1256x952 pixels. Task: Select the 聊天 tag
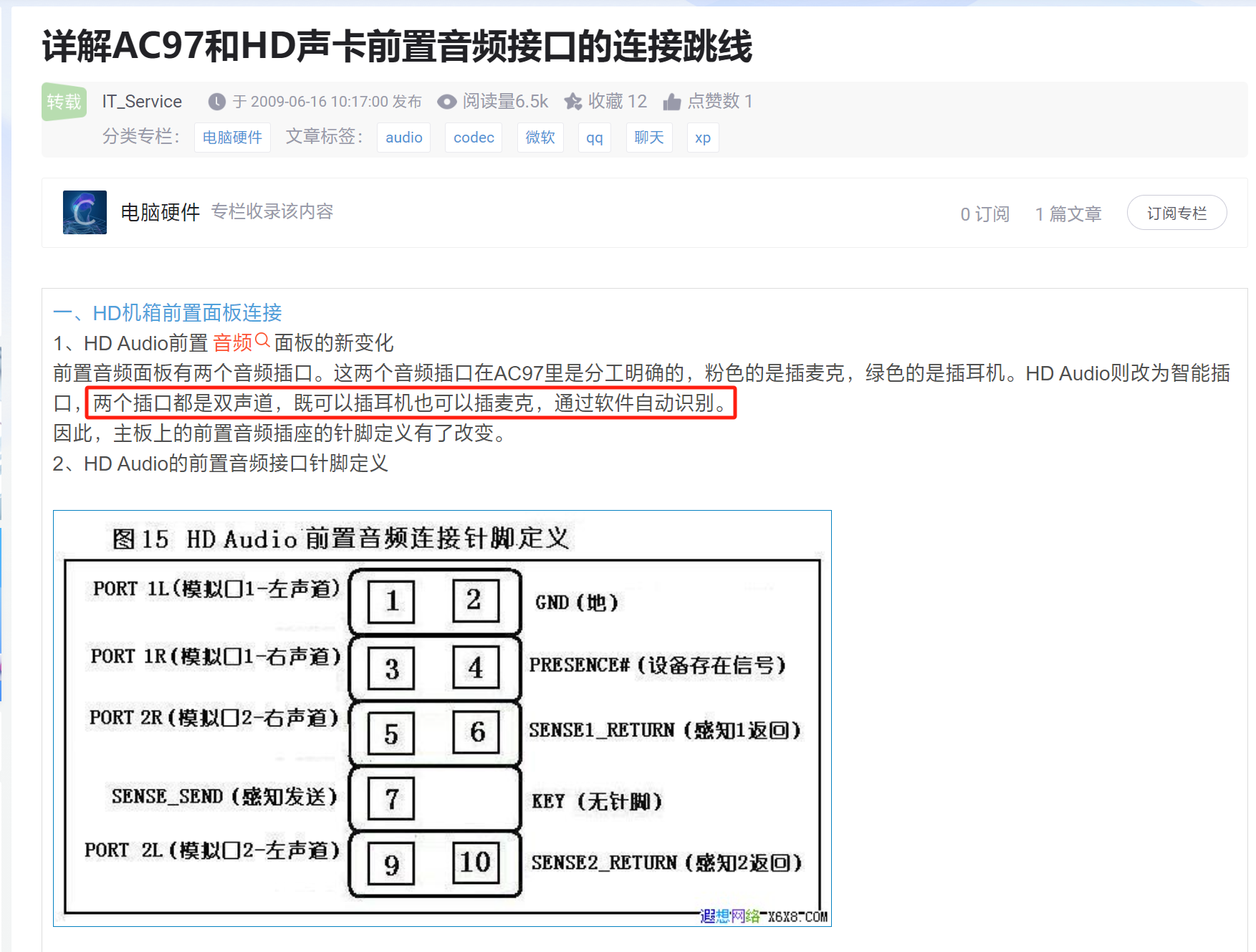[648, 137]
